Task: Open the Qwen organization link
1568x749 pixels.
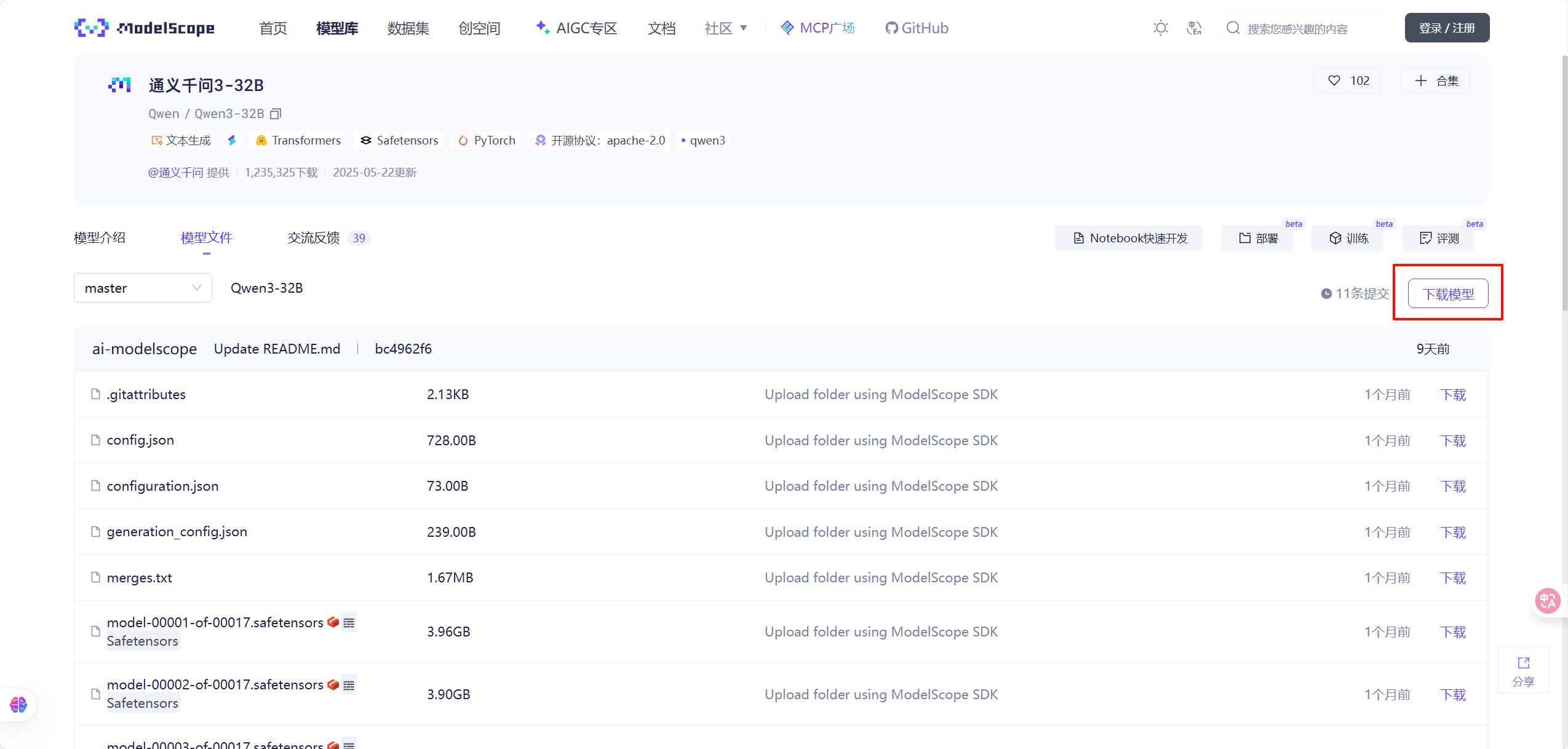Action: pyautogui.click(x=164, y=114)
